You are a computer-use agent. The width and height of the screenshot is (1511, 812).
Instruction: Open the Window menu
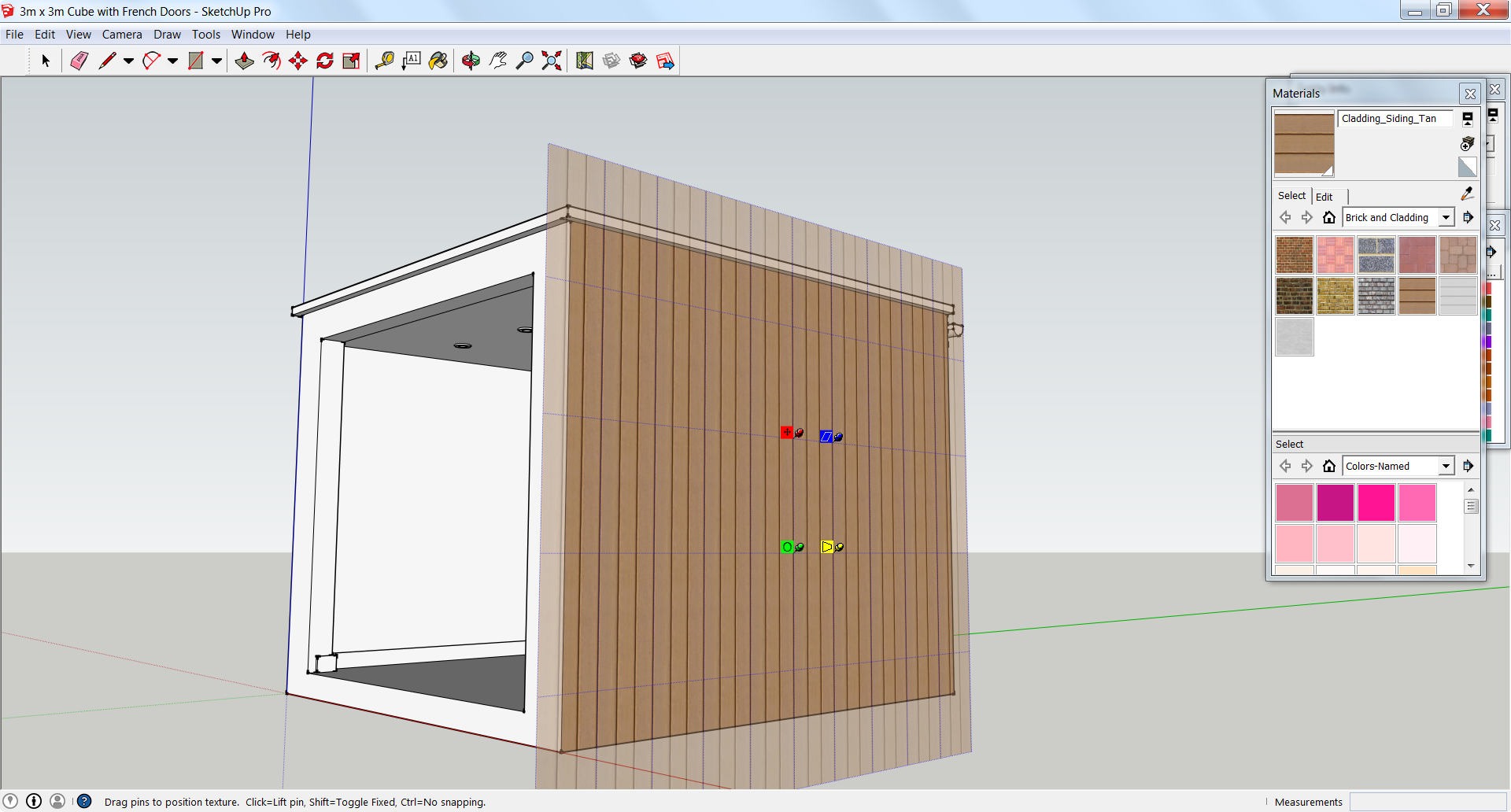click(x=253, y=35)
